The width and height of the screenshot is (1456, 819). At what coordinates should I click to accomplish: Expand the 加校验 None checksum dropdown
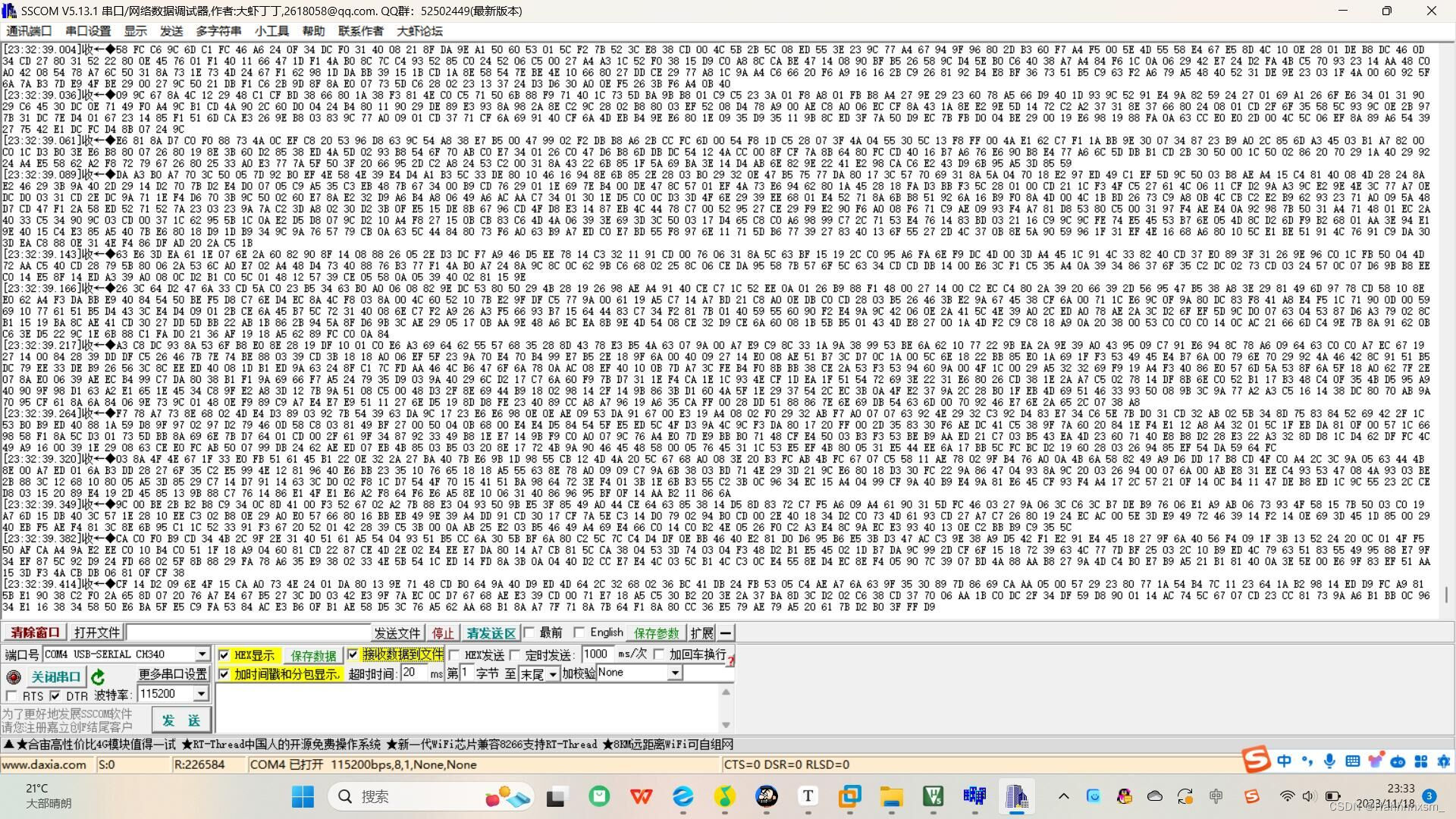674,673
